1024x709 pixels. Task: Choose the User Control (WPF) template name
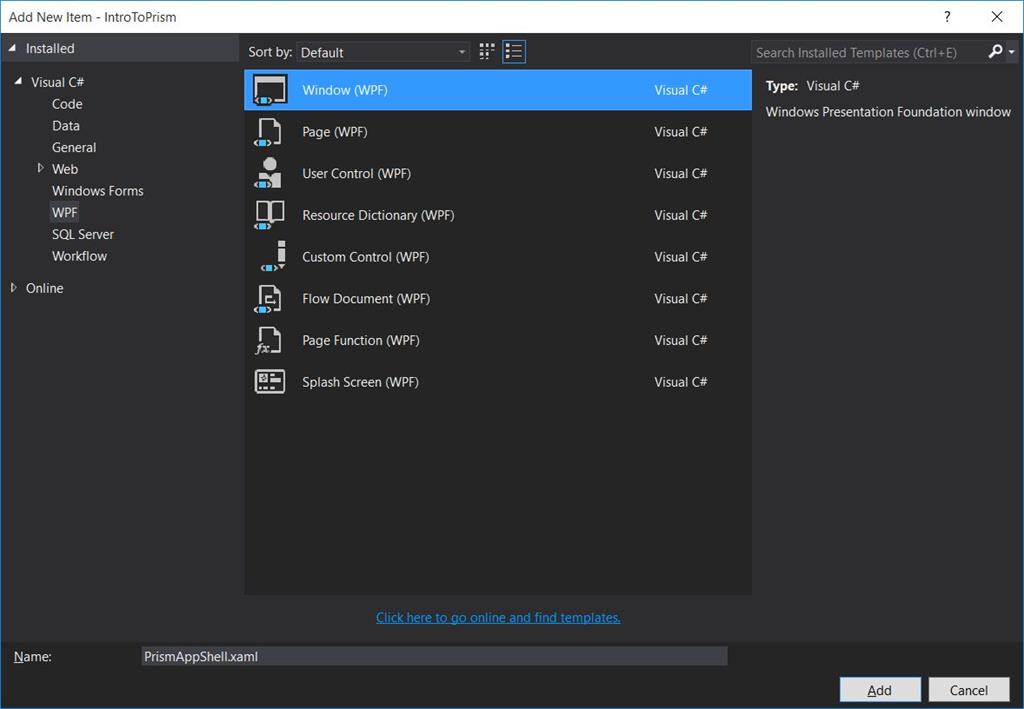(357, 174)
